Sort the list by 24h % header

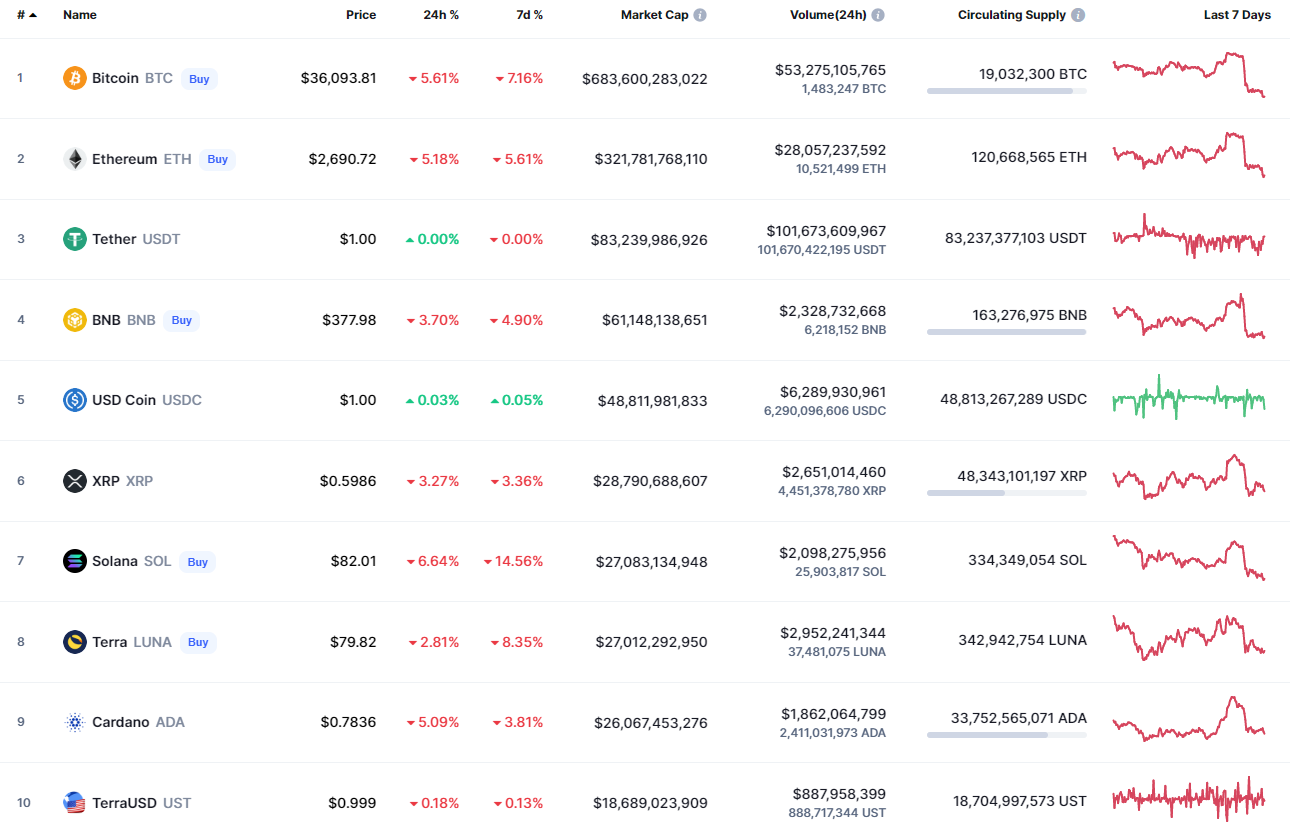pyautogui.click(x=441, y=15)
